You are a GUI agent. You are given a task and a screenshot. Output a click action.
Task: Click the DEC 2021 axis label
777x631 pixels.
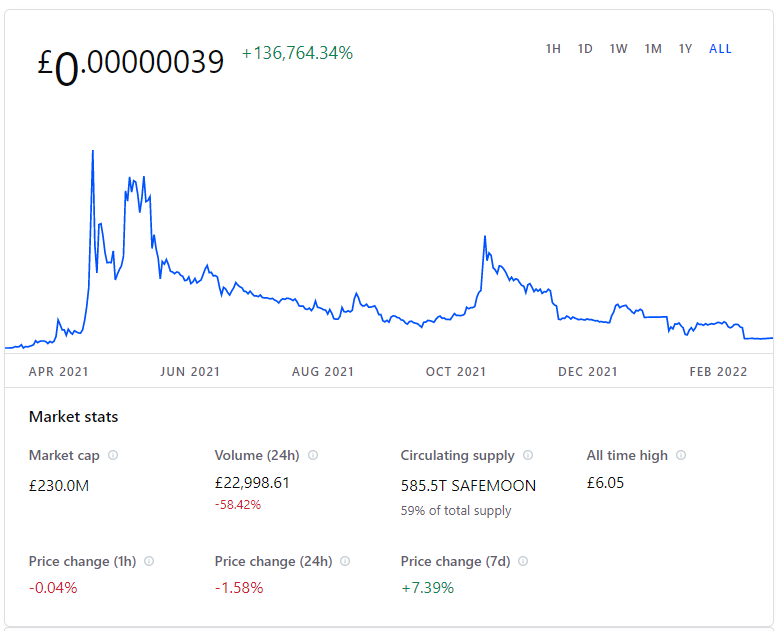(588, 372)
